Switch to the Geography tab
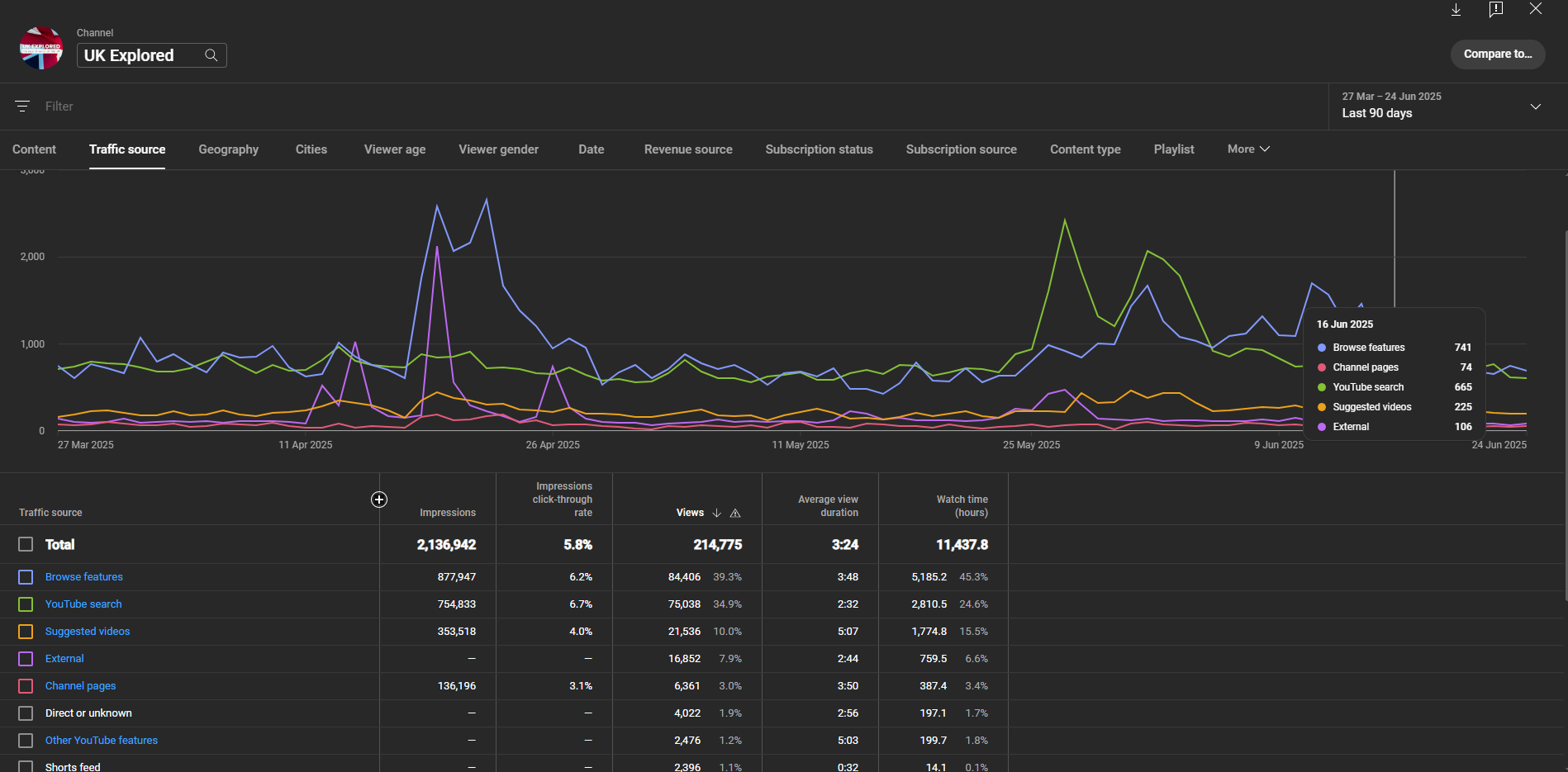Image resolution: width=1568 pixels, height=772 pixels. pos(229,149)
